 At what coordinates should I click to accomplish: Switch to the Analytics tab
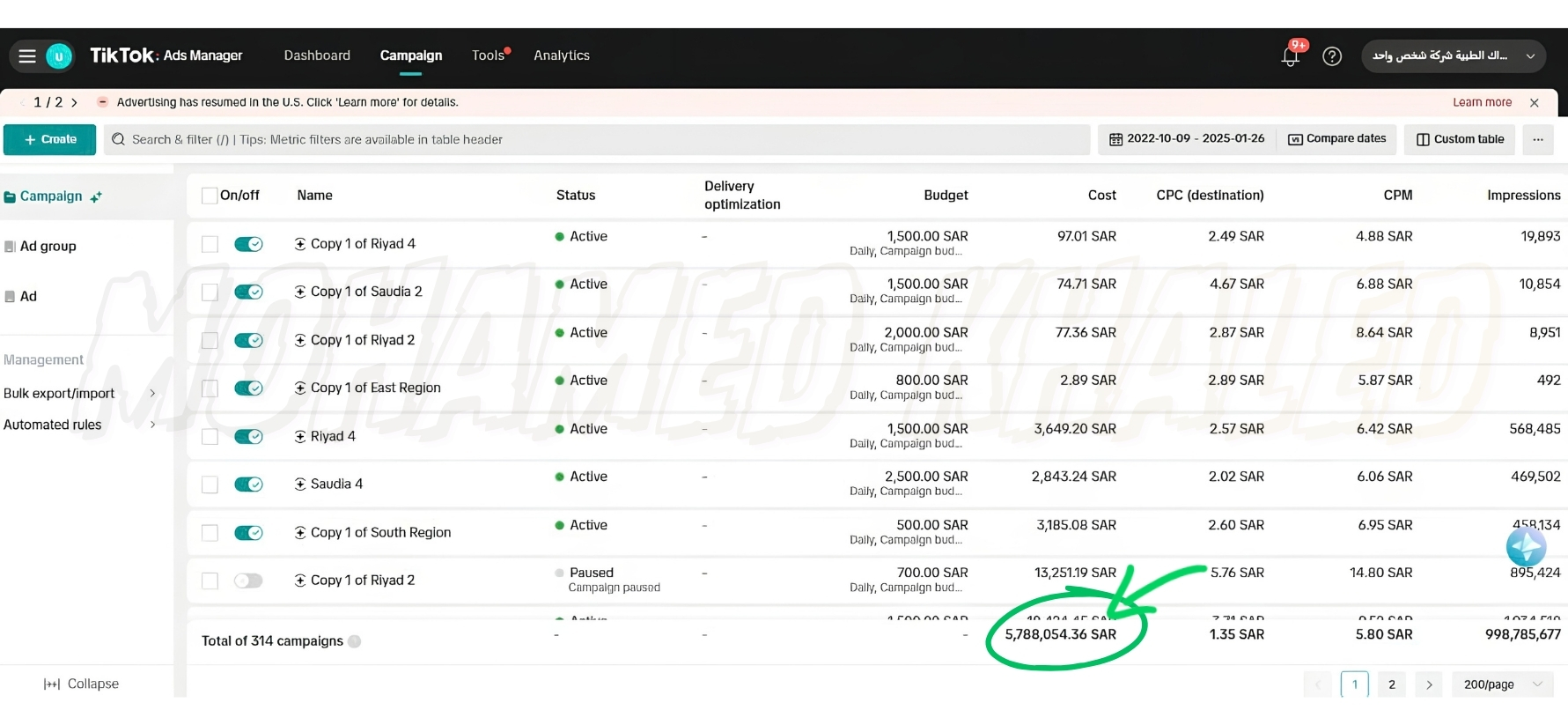point(562,55)
